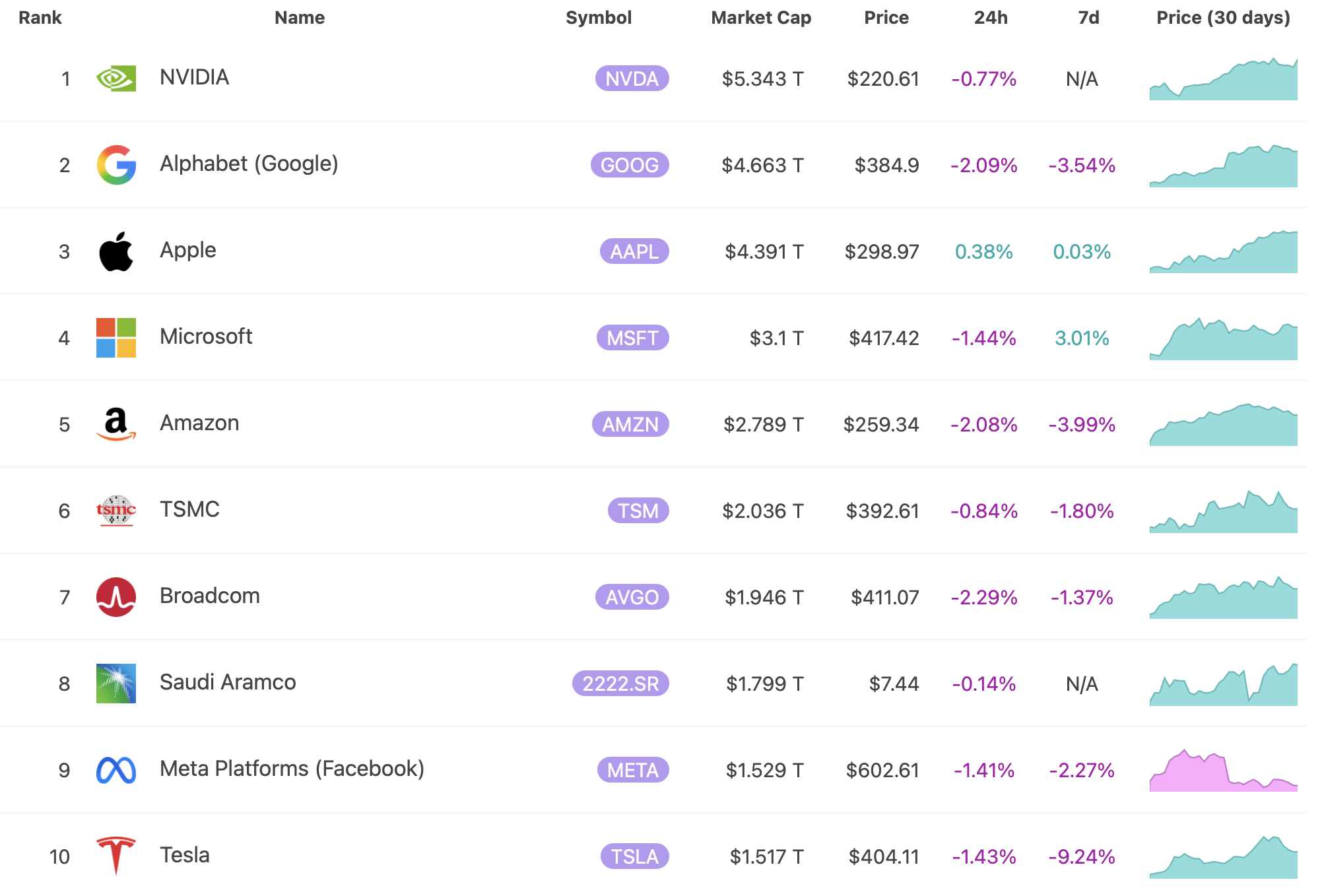Open Saudi Aramco 30-day price chart

pyautogui.click(x=1224, y=684)
